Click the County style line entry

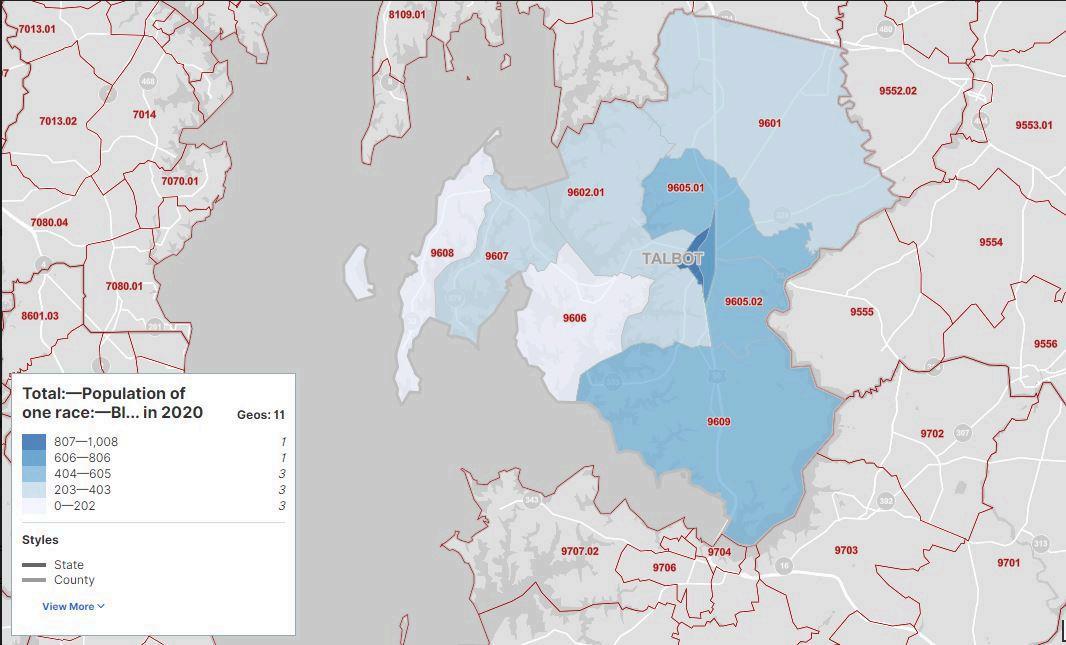pos(58,580)
